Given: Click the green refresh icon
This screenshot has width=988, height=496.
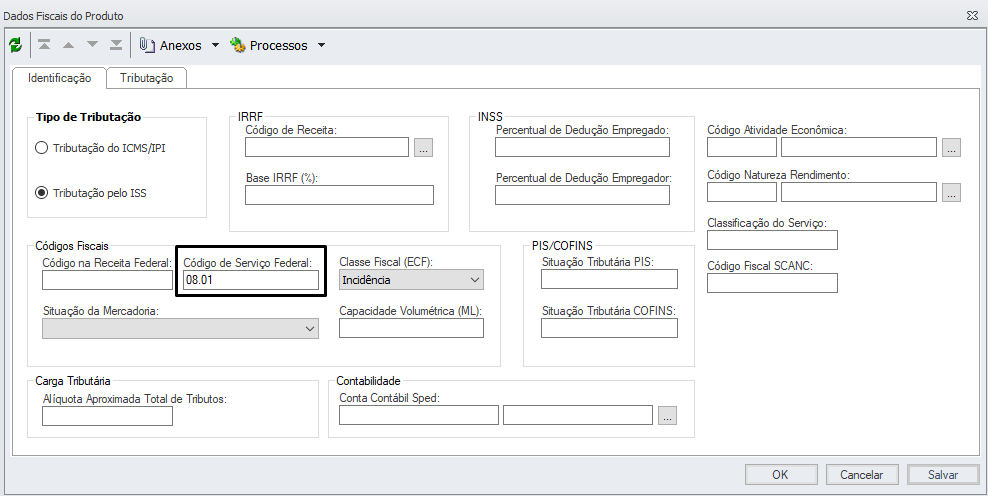Looking at the screenshot, I should point(16,45).
